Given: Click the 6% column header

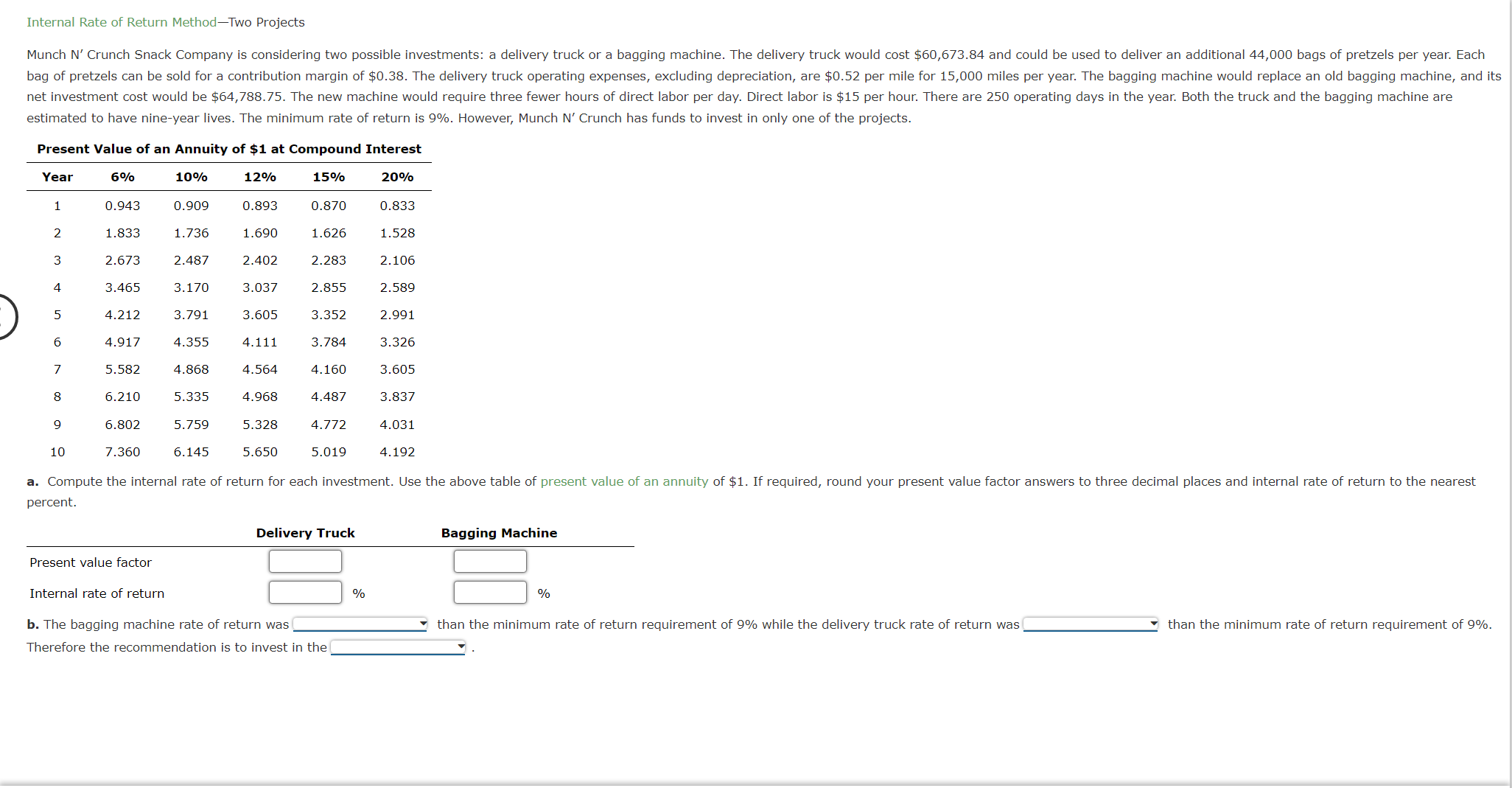Looking at the screenshot, I should [122, 176].
